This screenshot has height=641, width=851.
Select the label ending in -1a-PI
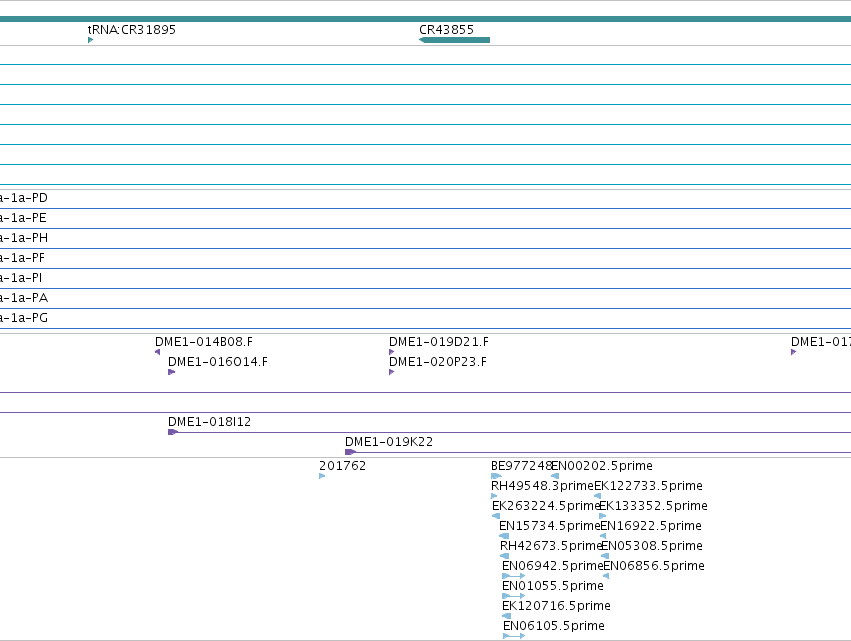point(21,278)
